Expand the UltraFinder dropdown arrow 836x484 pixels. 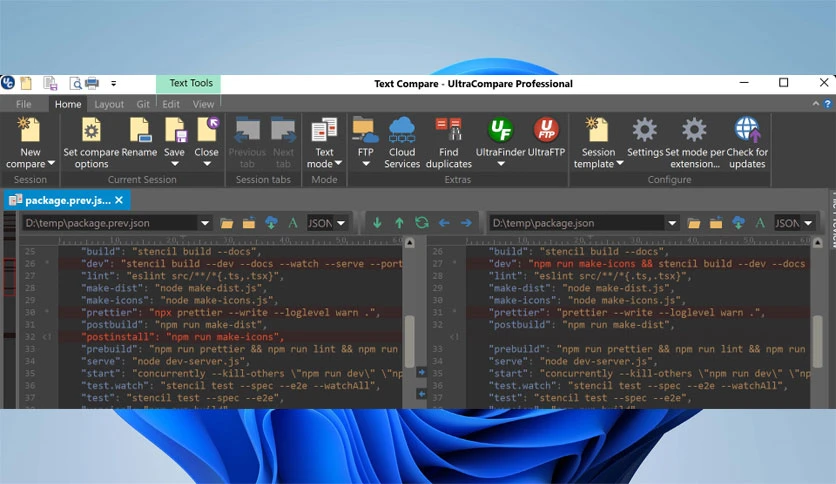coord(501,164)
